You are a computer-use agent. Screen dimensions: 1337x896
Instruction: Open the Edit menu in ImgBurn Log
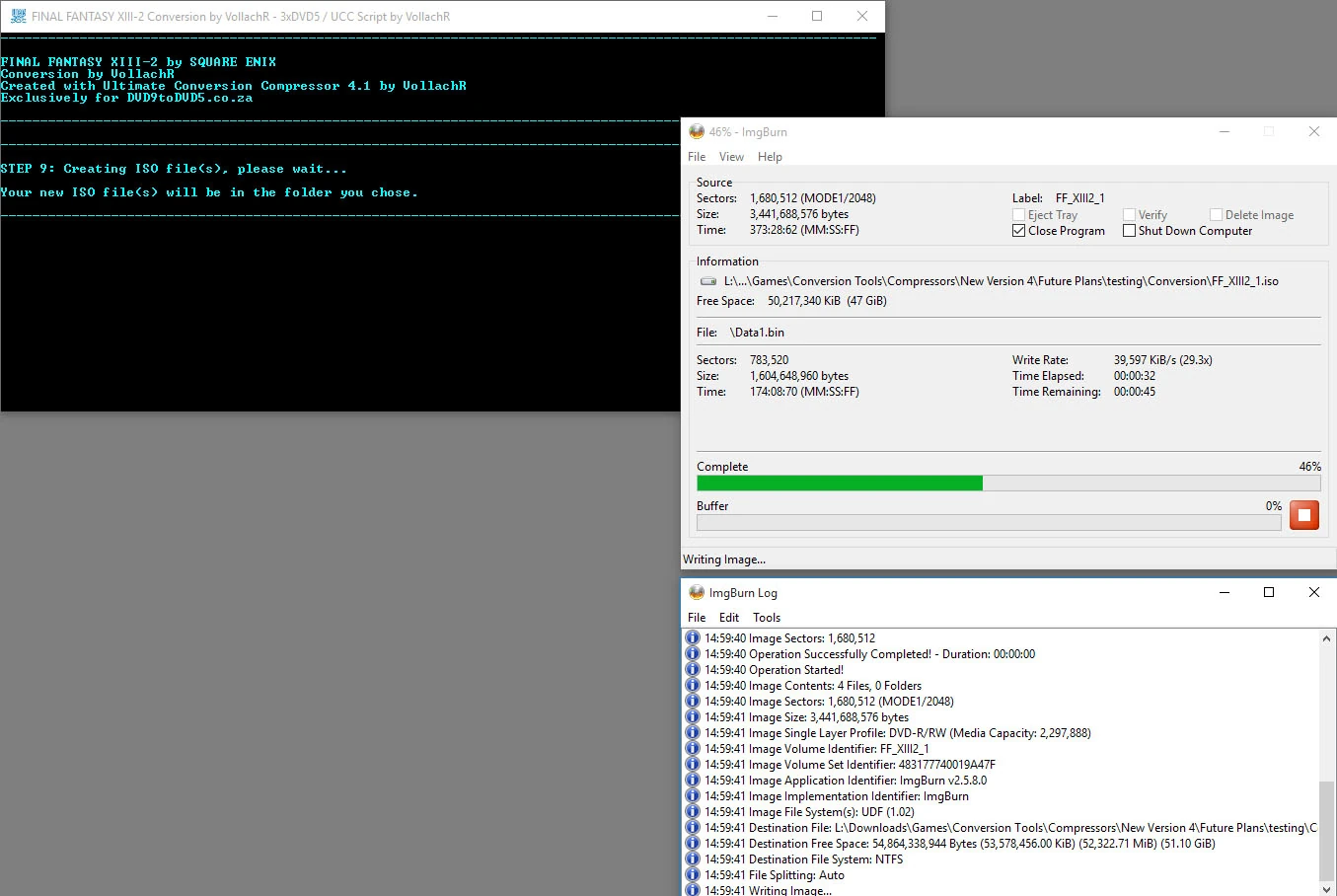tap(729, 618)
